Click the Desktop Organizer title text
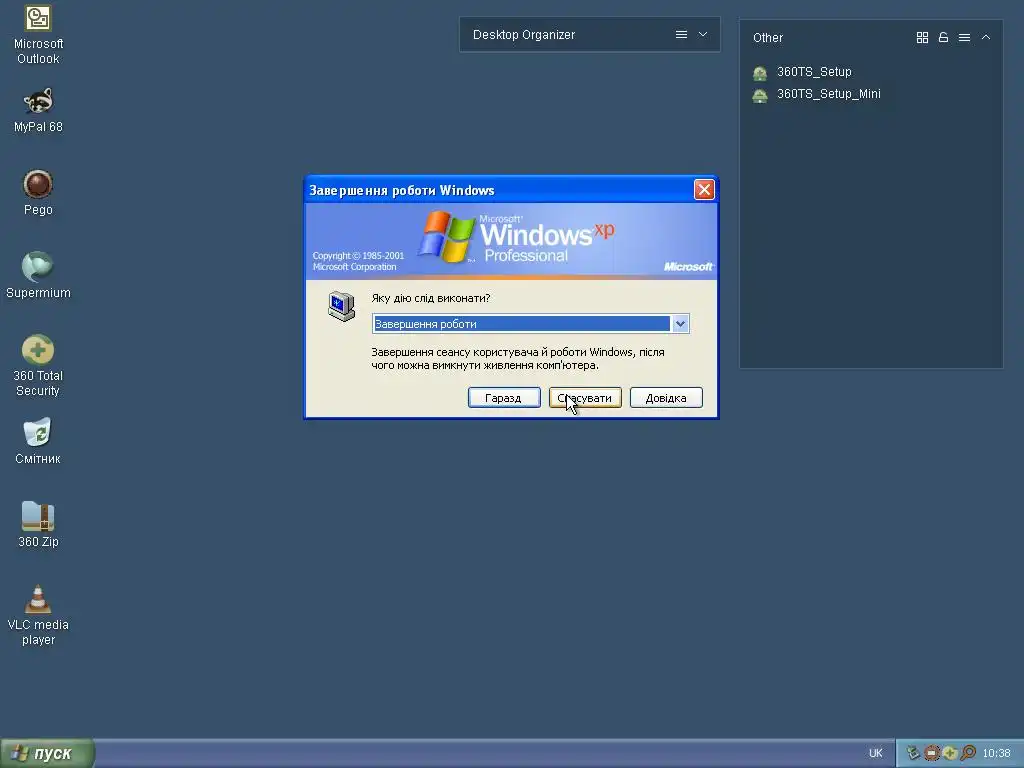Viewport: 1024px width, 768px height. 524,35
